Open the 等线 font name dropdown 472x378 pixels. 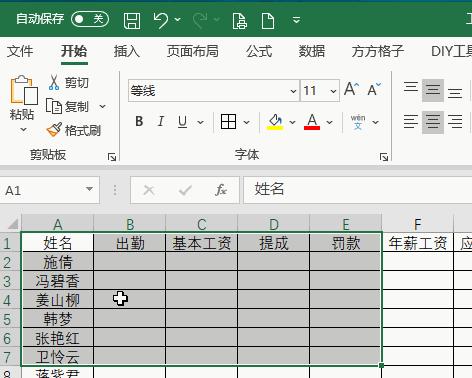coord(293,91)
